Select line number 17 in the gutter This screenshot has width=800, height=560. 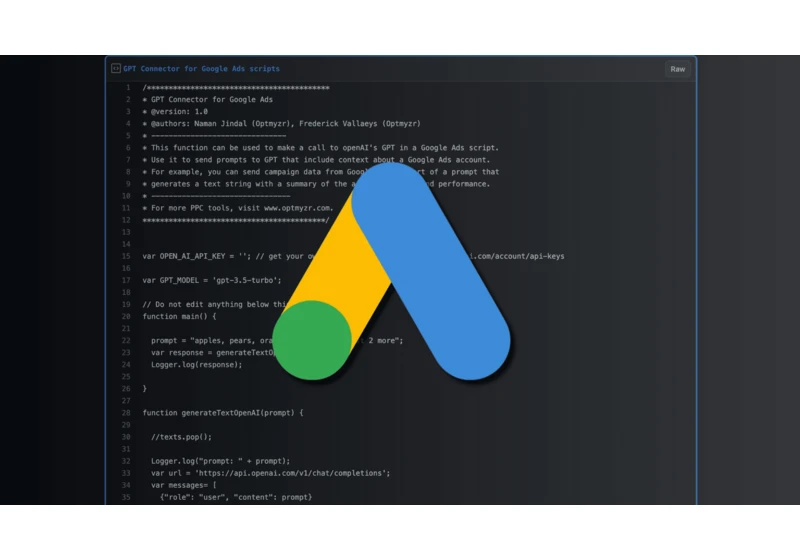click(x=126, y=281)
